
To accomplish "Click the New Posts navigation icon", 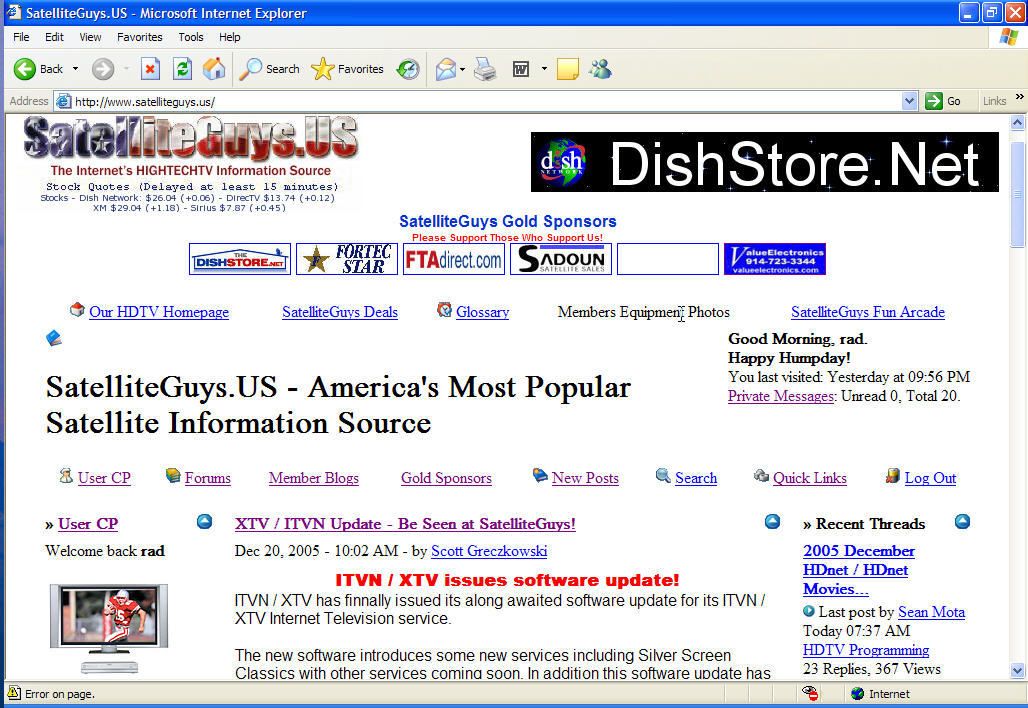I will [x=540, y=475].
